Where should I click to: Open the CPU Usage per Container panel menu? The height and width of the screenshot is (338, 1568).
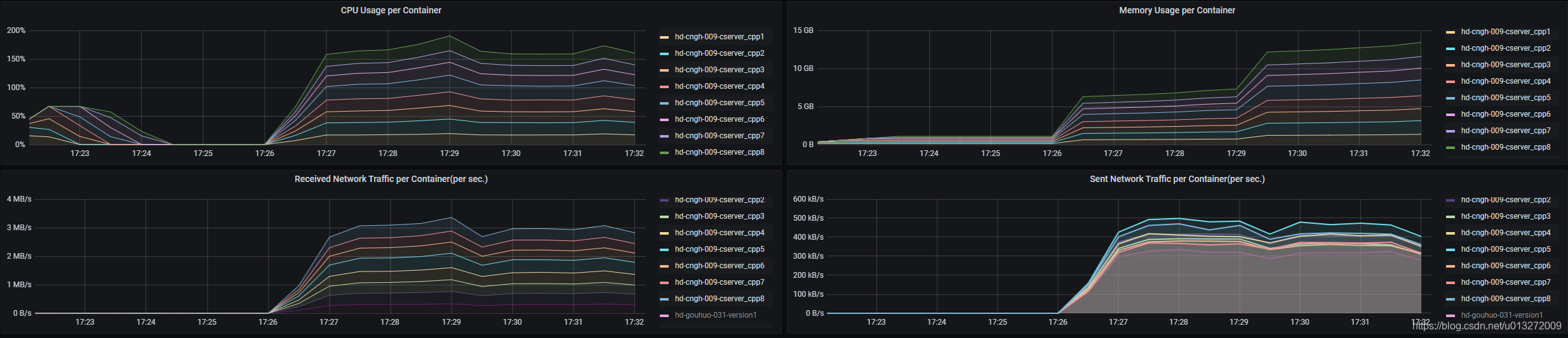(391, 10)
